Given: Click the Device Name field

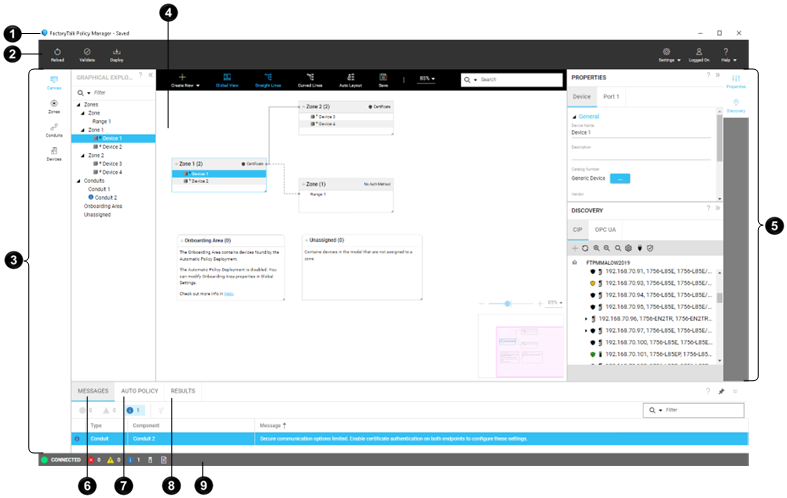Looking at the screenshot, I should point(641,133).
